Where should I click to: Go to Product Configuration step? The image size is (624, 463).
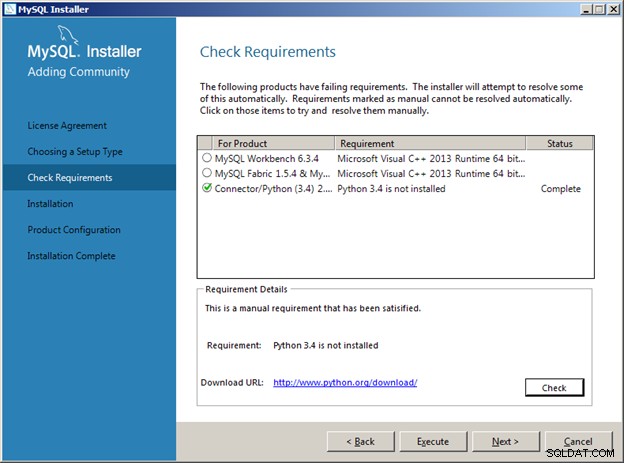tap(74, 230)
